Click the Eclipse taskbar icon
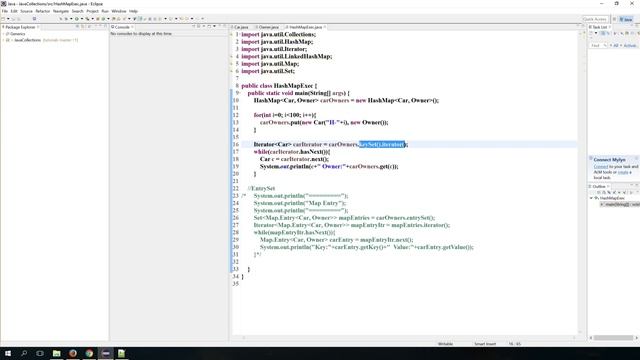 click(x=105, y=353)
